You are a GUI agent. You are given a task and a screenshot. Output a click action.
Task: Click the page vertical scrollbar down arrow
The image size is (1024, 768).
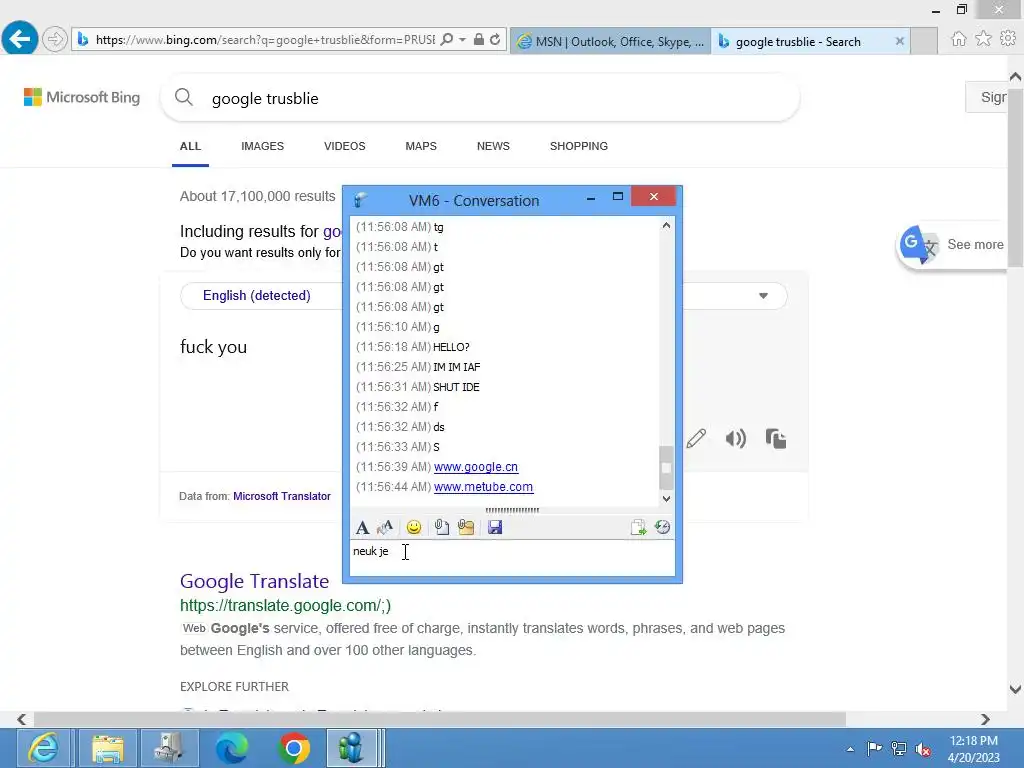[x=1015, y=689]
